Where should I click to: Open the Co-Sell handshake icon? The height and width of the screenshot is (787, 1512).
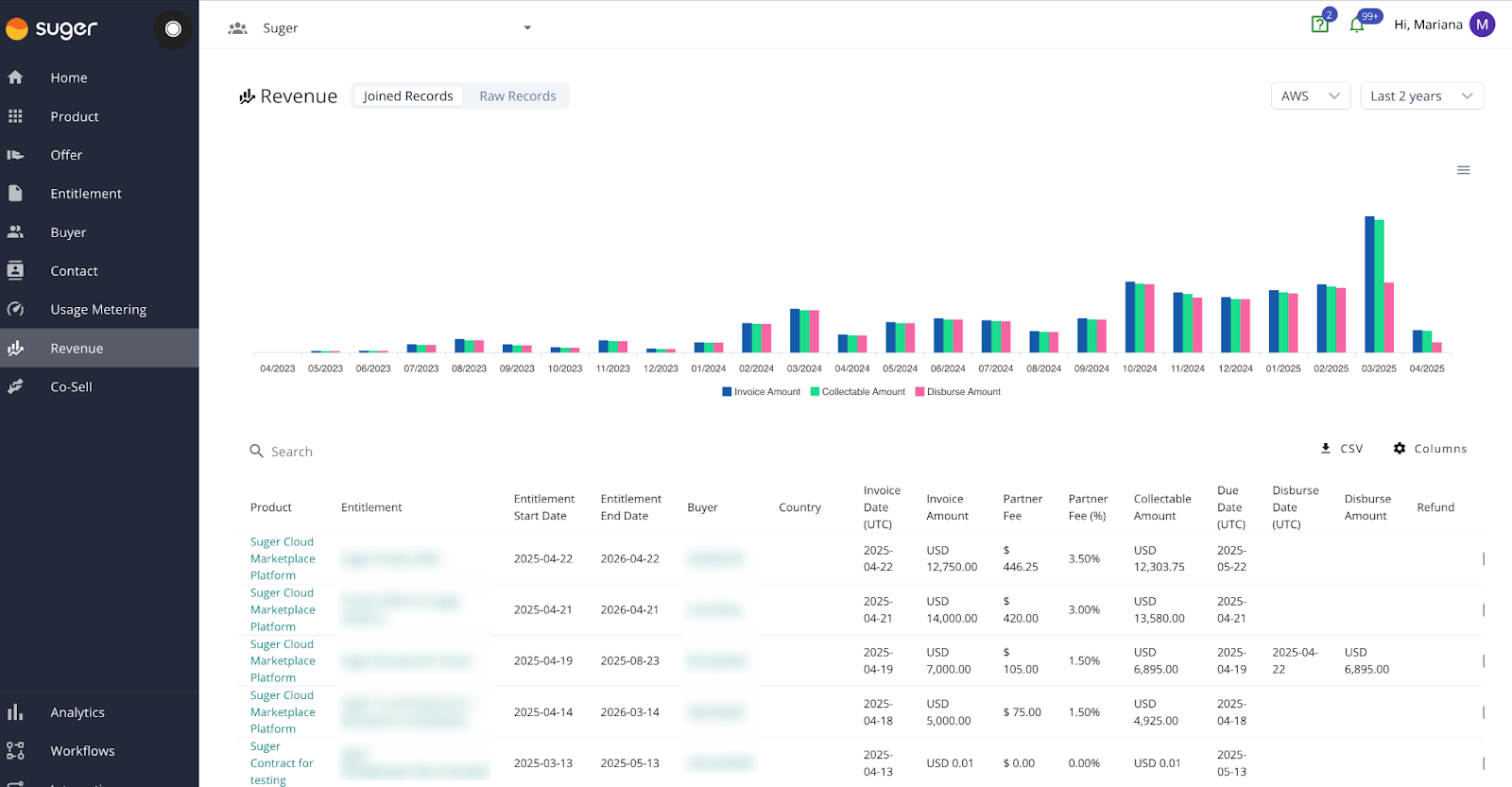pyautogui.click(x=15, y=386)
